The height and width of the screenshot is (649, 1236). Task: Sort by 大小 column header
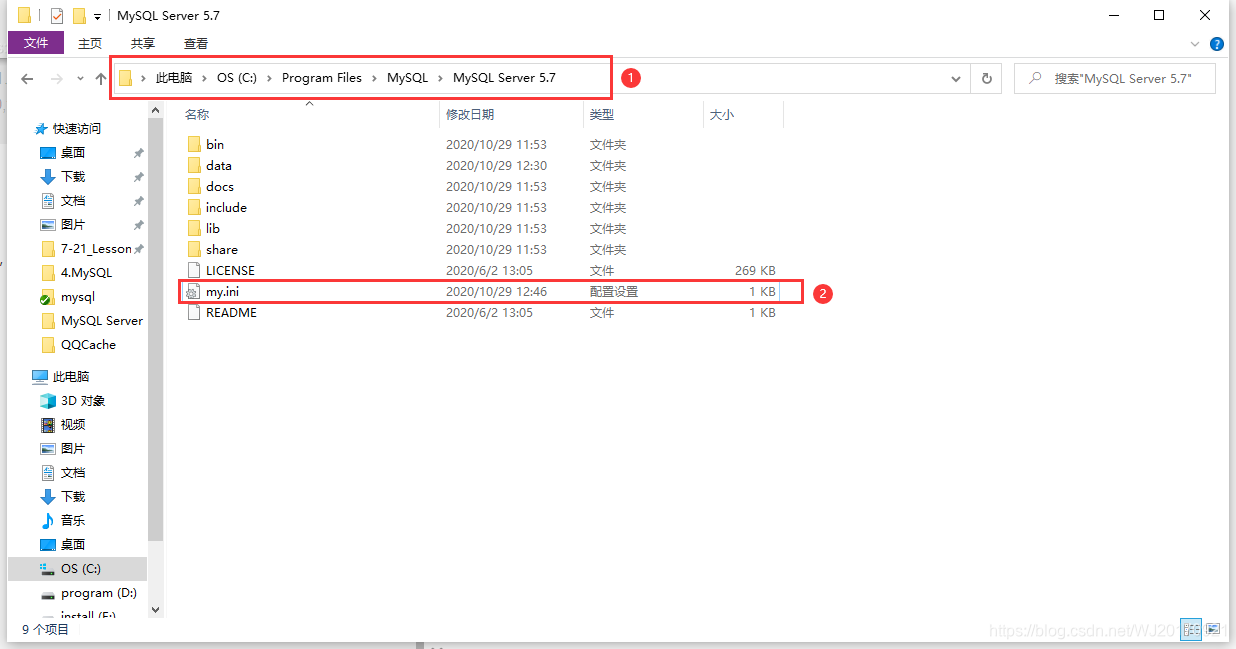coord(722,115)
